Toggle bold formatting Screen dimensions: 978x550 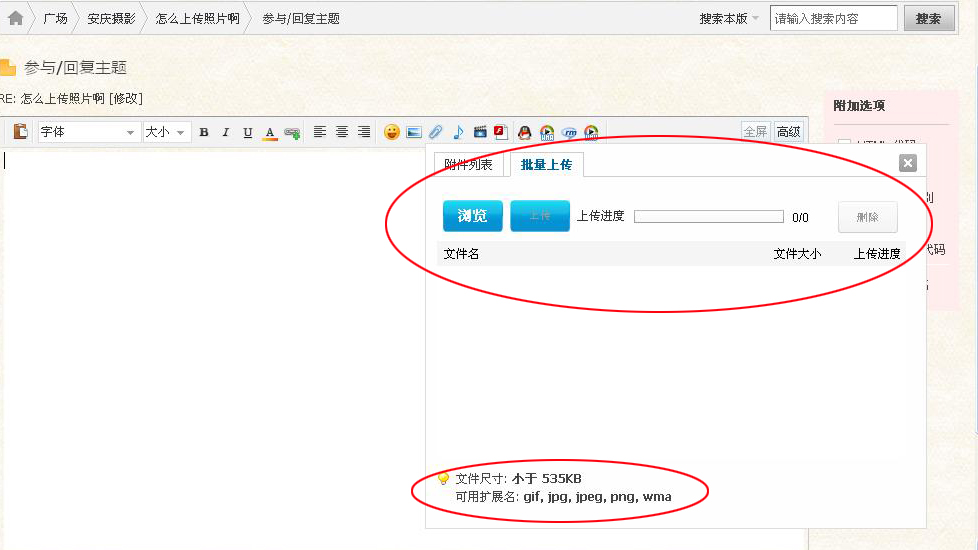coord(204,132)
